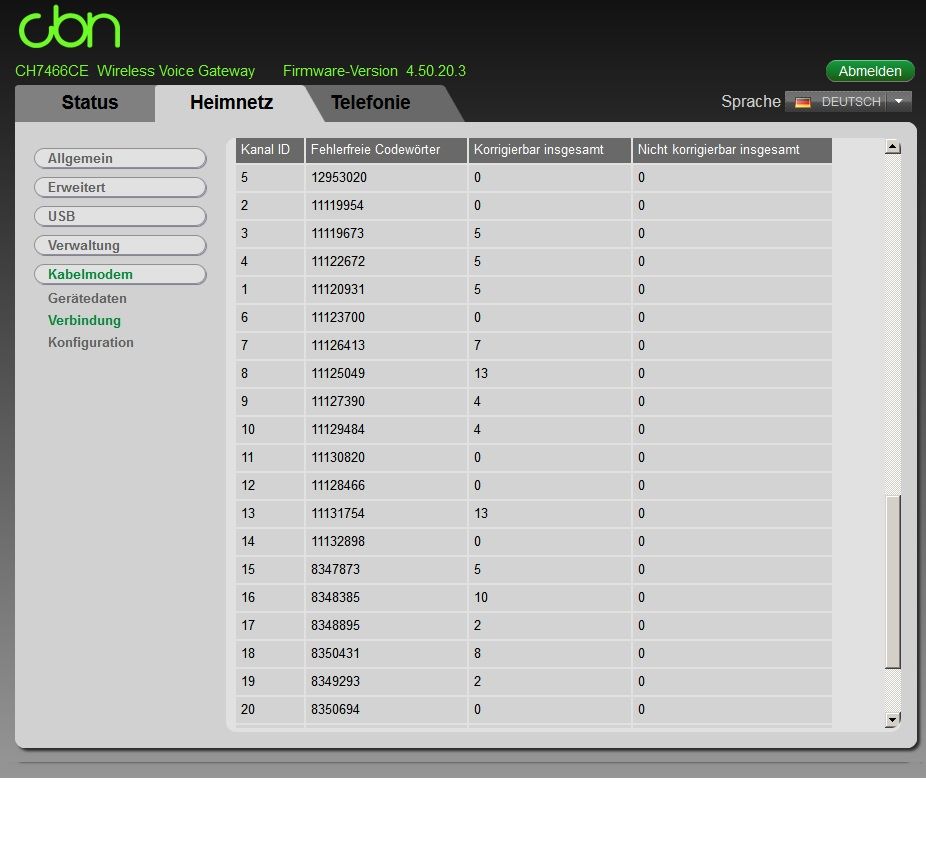Select the value 11125049
The image size is (926, 865).
[338, 373]
